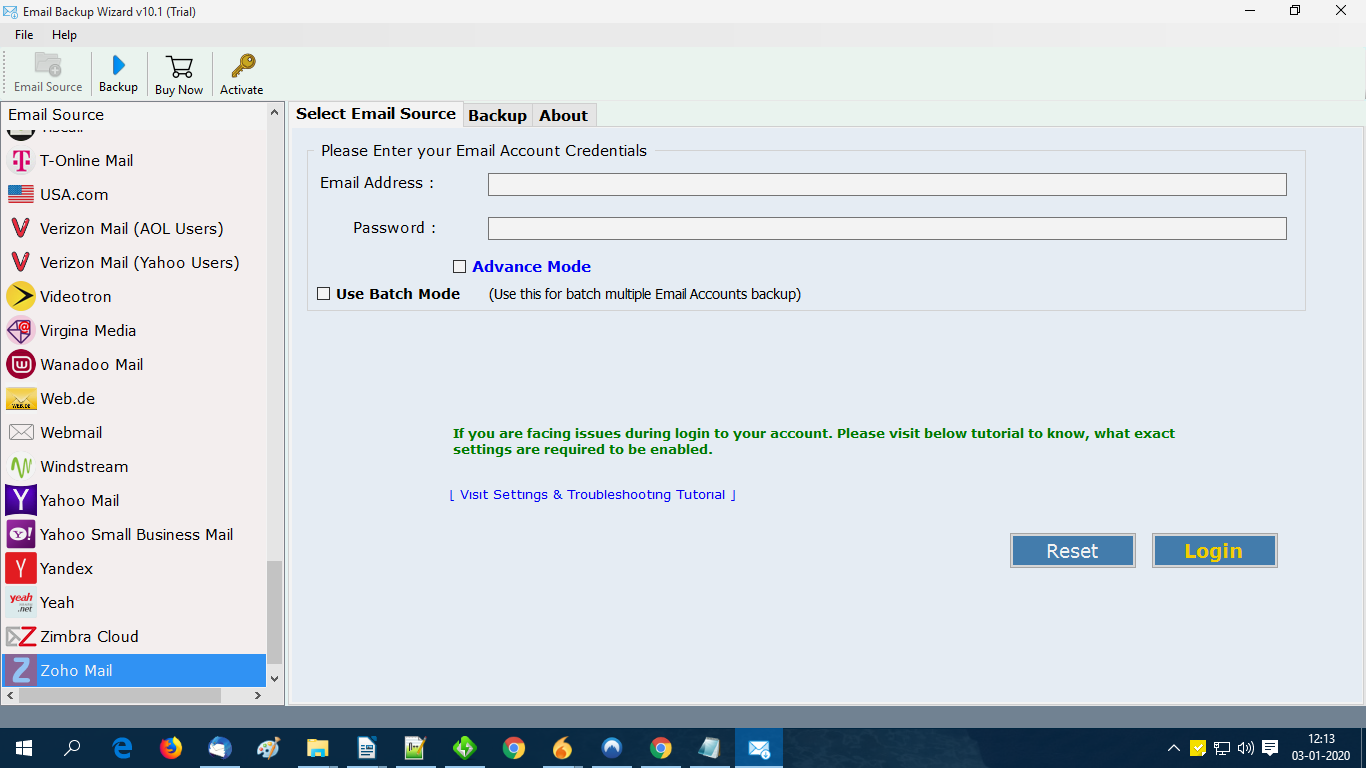Enable the Advance Mode checkbox
1366x768 pixels.
coord(460,267)
